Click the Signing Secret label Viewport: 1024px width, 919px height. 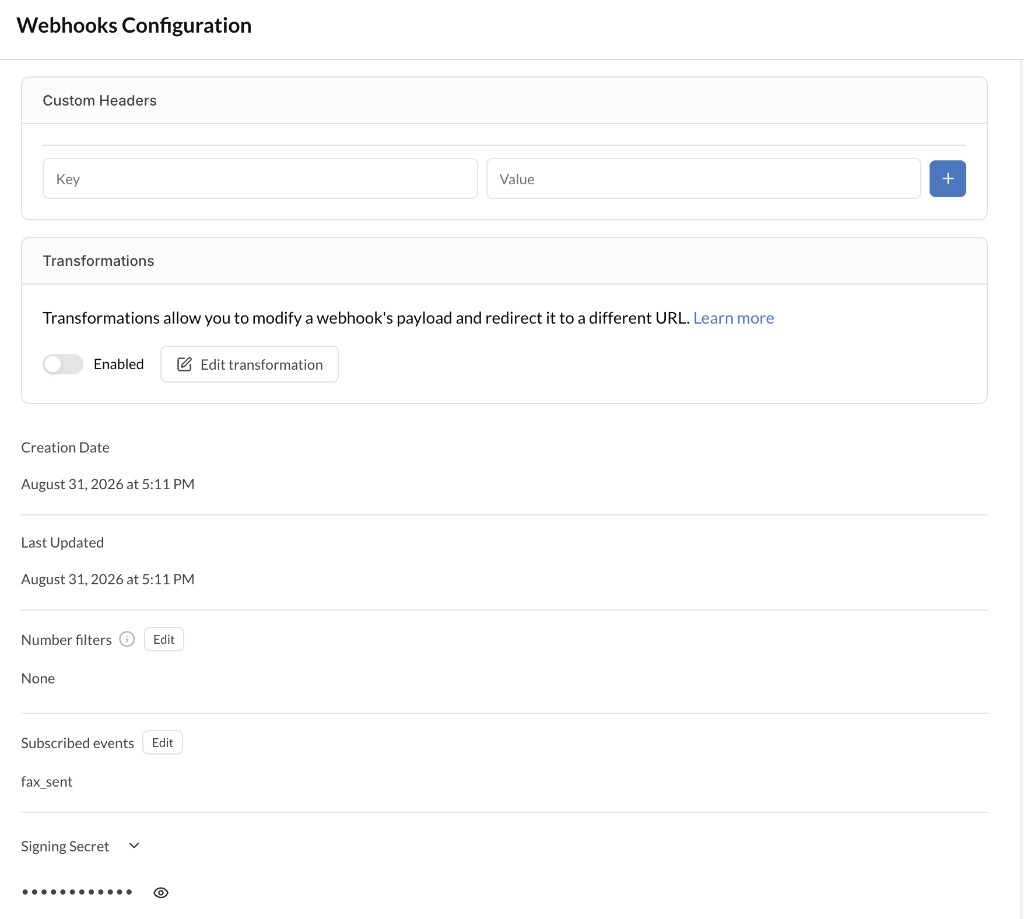[x=65, y=846]
